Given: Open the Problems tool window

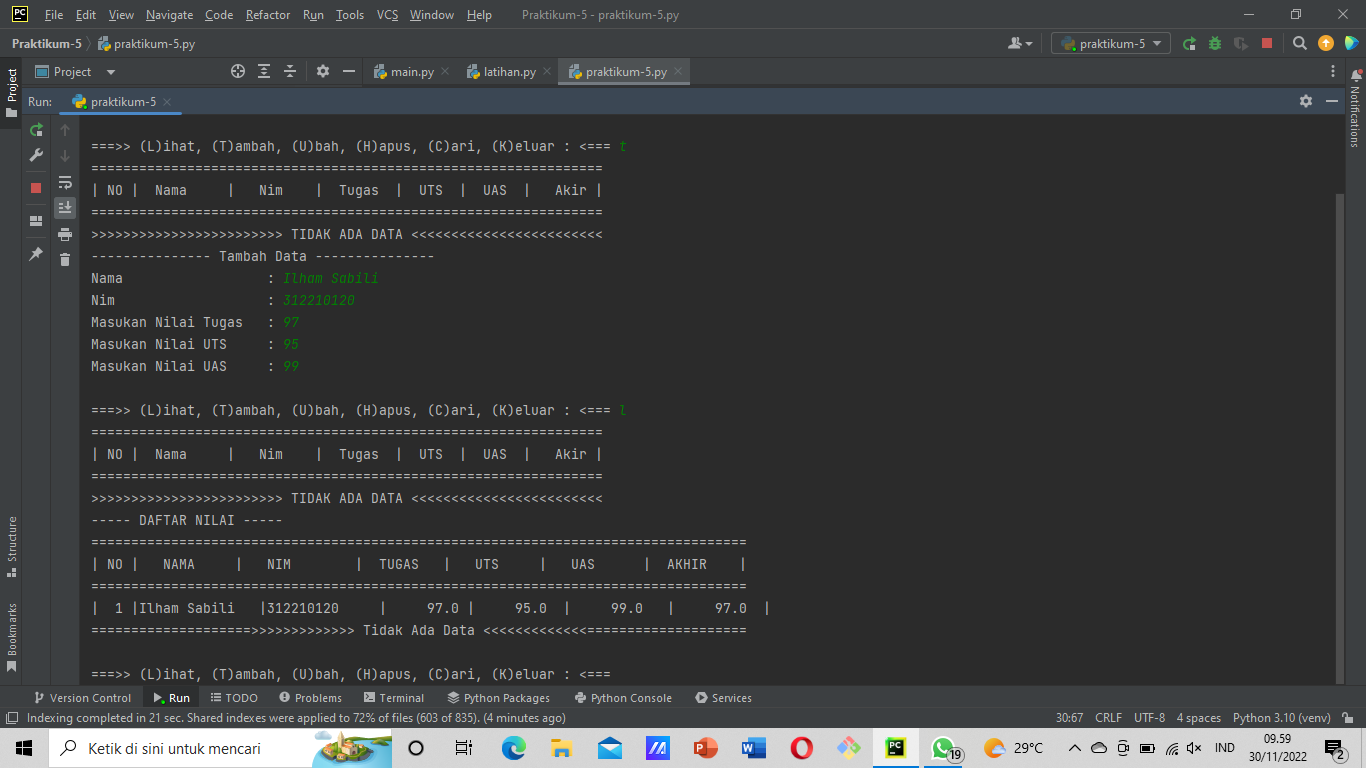Looking at the screenshot, I should pos(310,698).
